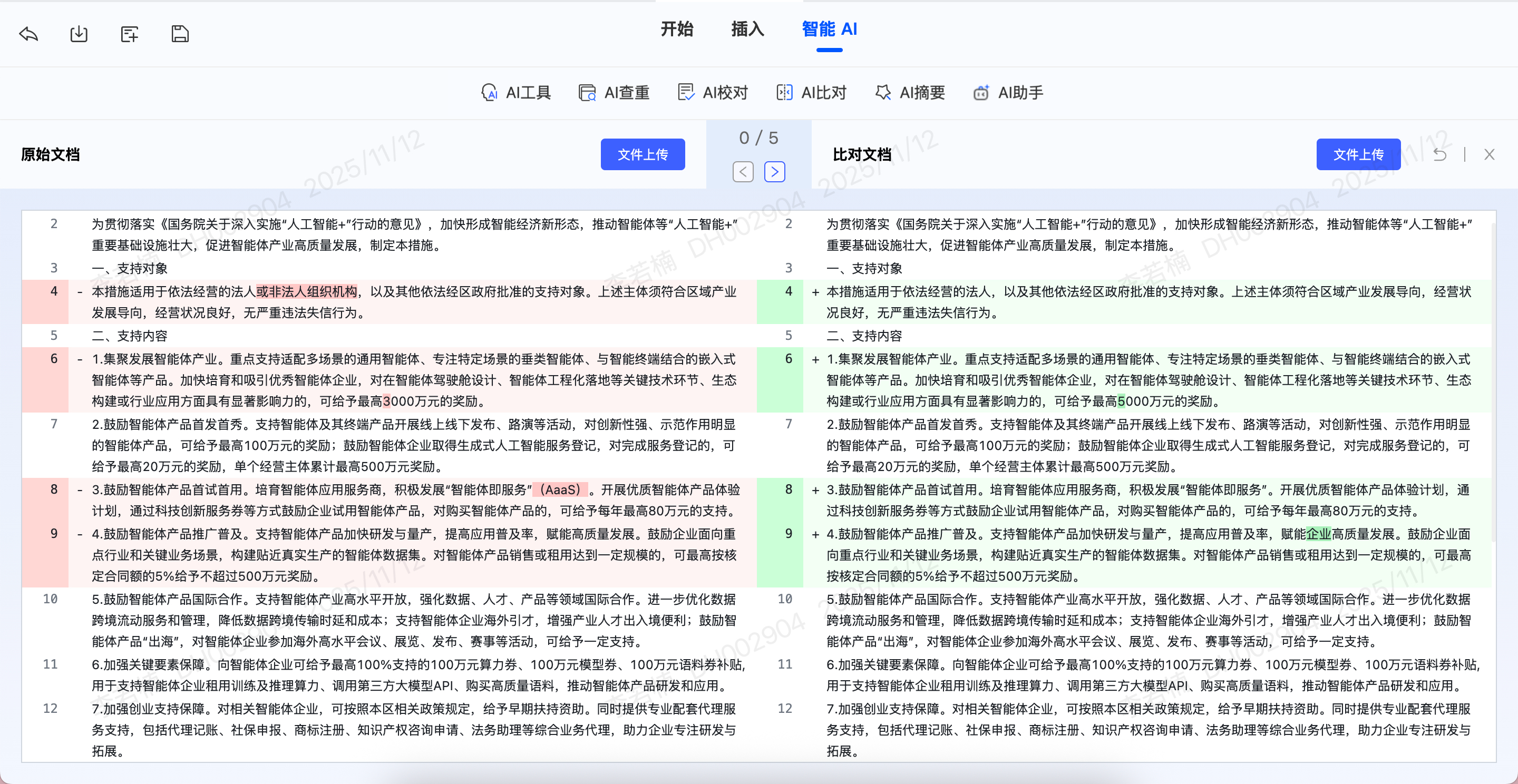1518x784 pixels.
Task: Click highlighted deleted text 或非法人组织机构
Action: point(306,291)
